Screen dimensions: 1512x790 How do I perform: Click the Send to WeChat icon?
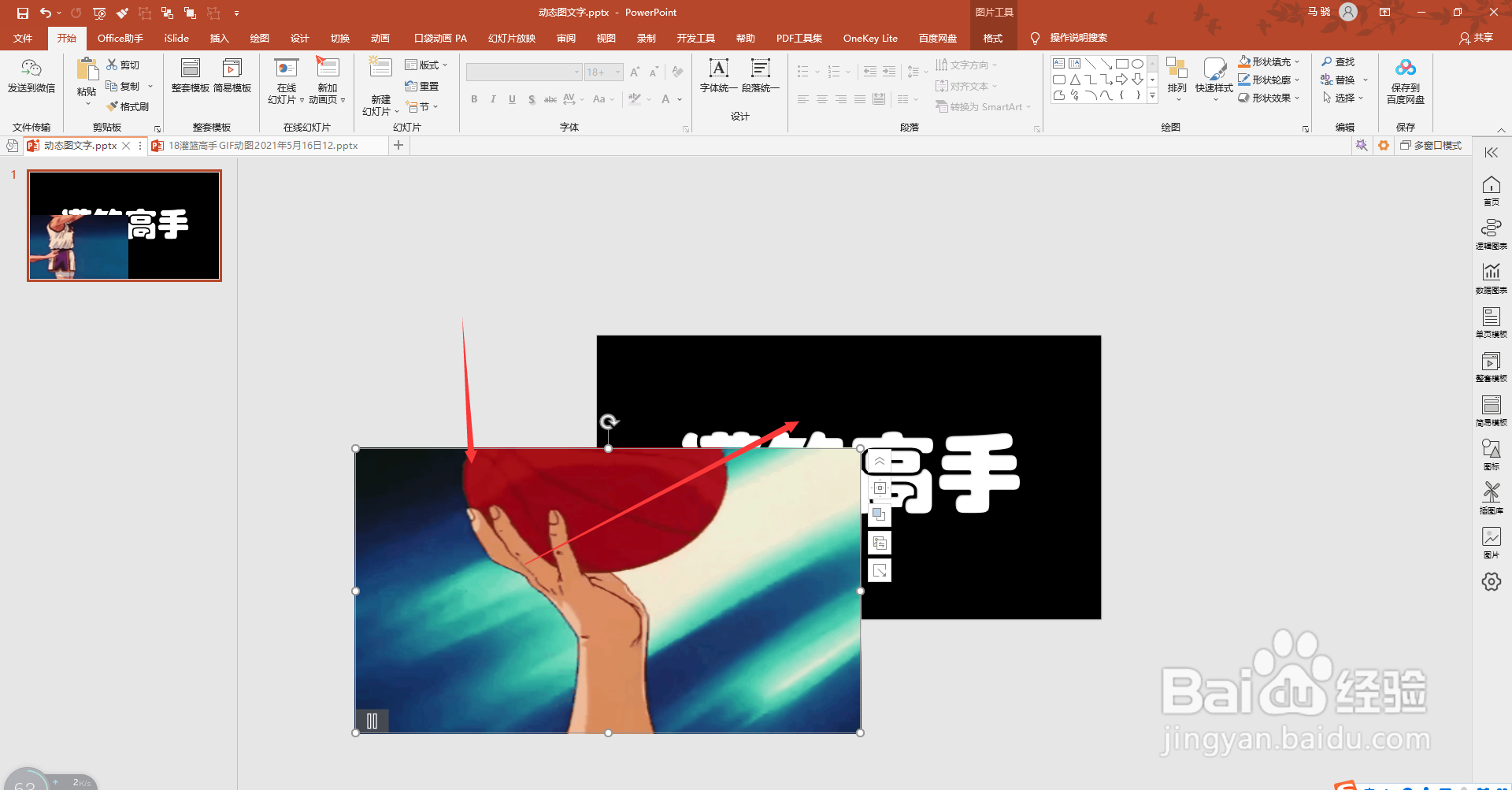[x=31, y=68]
